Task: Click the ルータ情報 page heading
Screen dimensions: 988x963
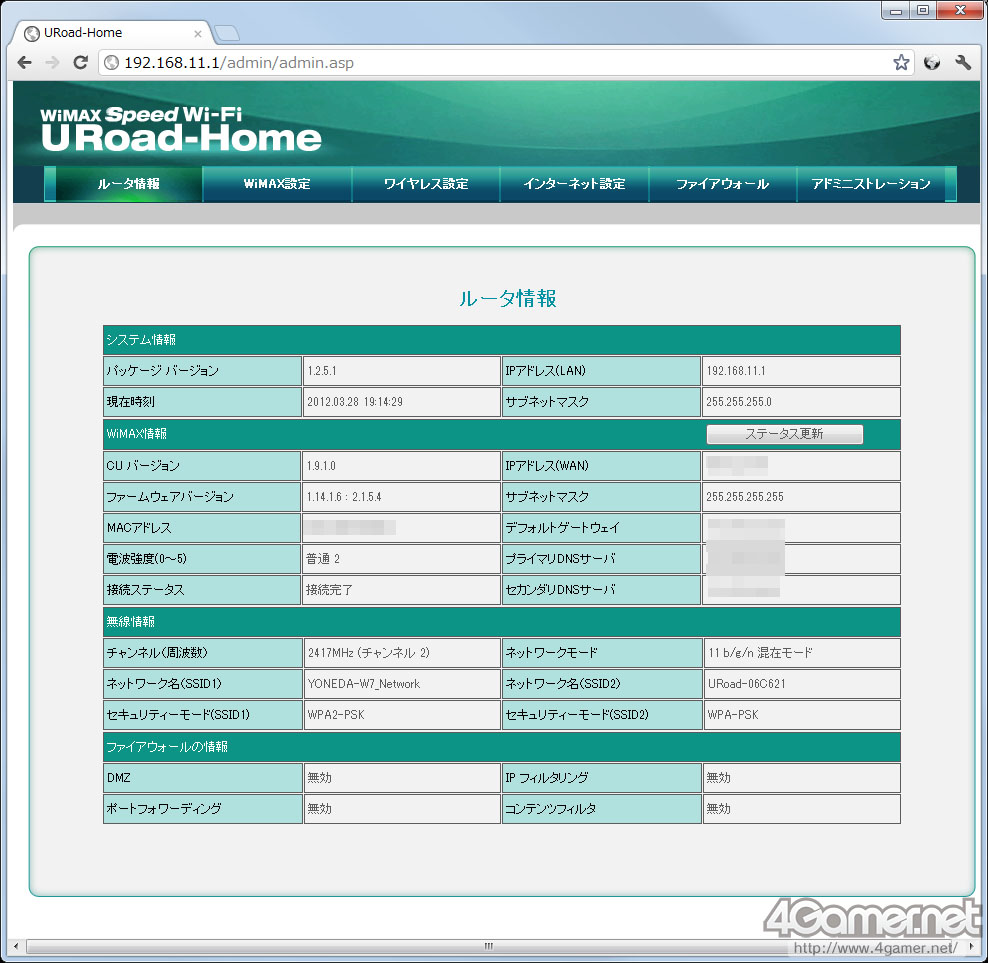Action: click(507, 298)
